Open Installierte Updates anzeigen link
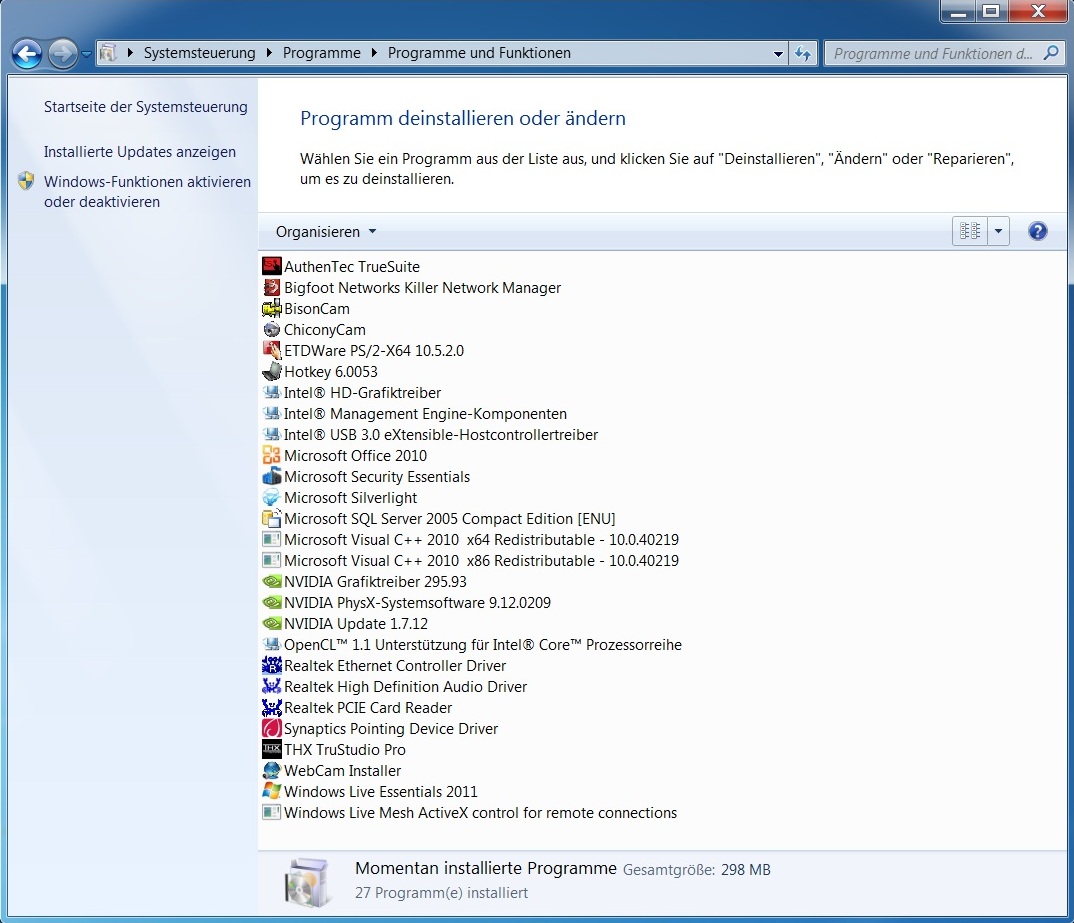The width and height of the screenshot is (1074, 923). point(140,152)
